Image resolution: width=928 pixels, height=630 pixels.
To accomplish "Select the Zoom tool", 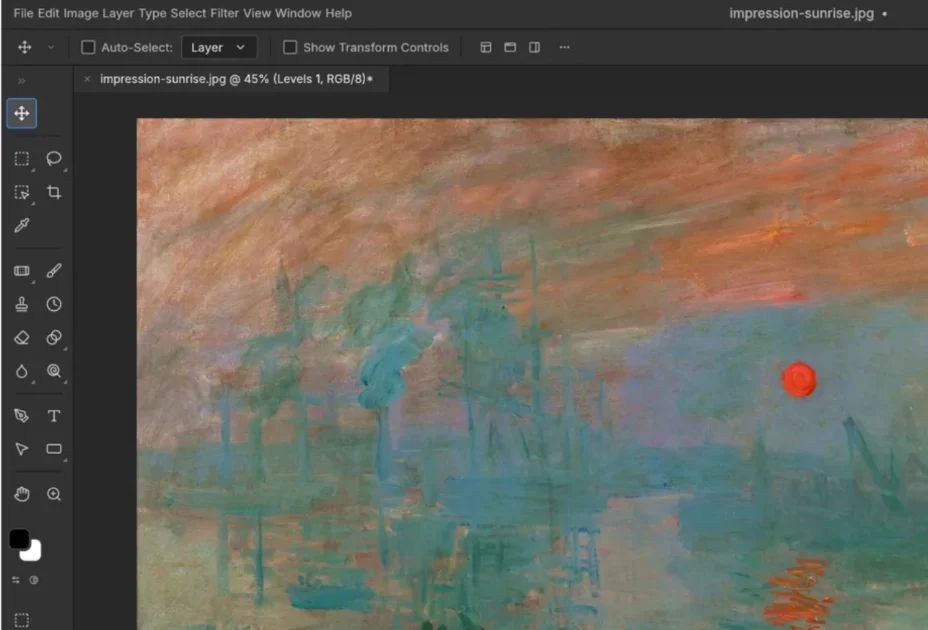I will [x=54, y=494].
